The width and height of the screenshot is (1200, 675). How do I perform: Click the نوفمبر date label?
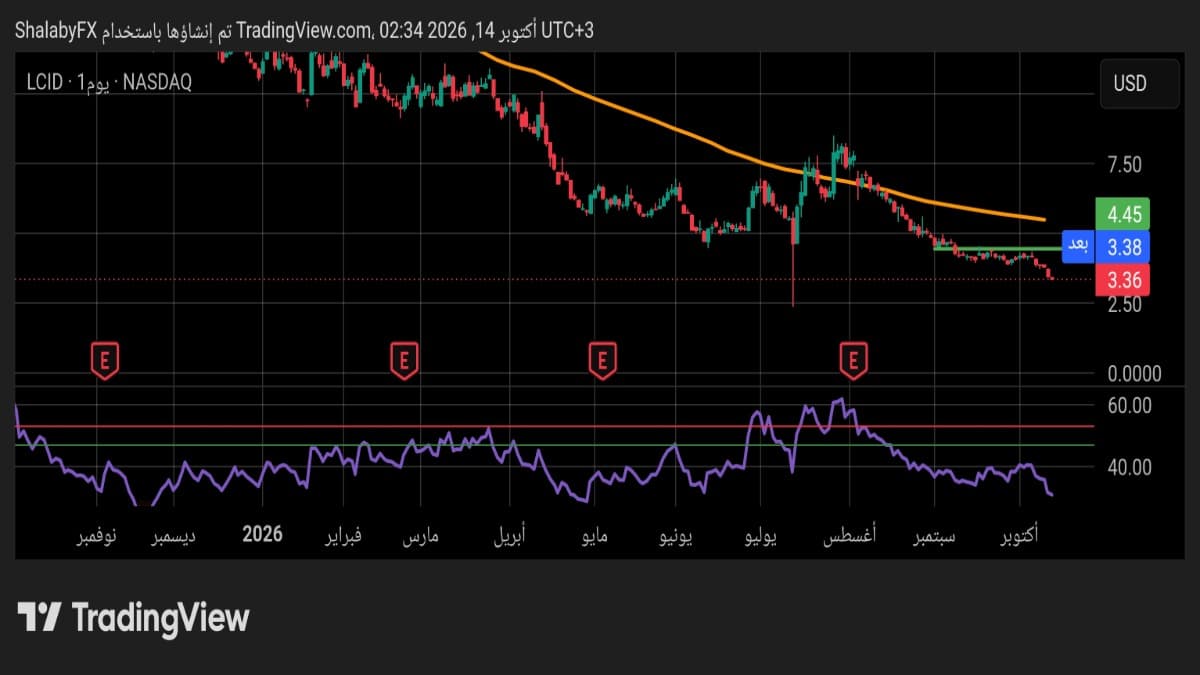(x=97, y=535)
